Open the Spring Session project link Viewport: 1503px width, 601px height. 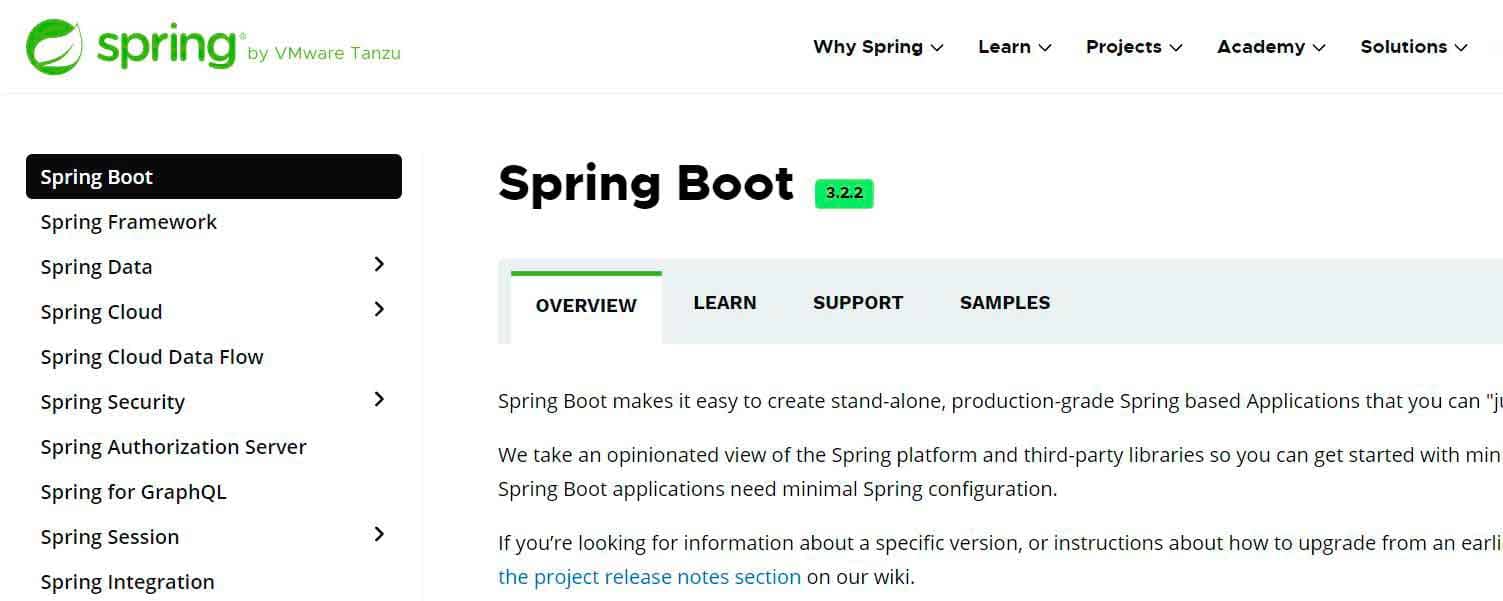(110, 537)
